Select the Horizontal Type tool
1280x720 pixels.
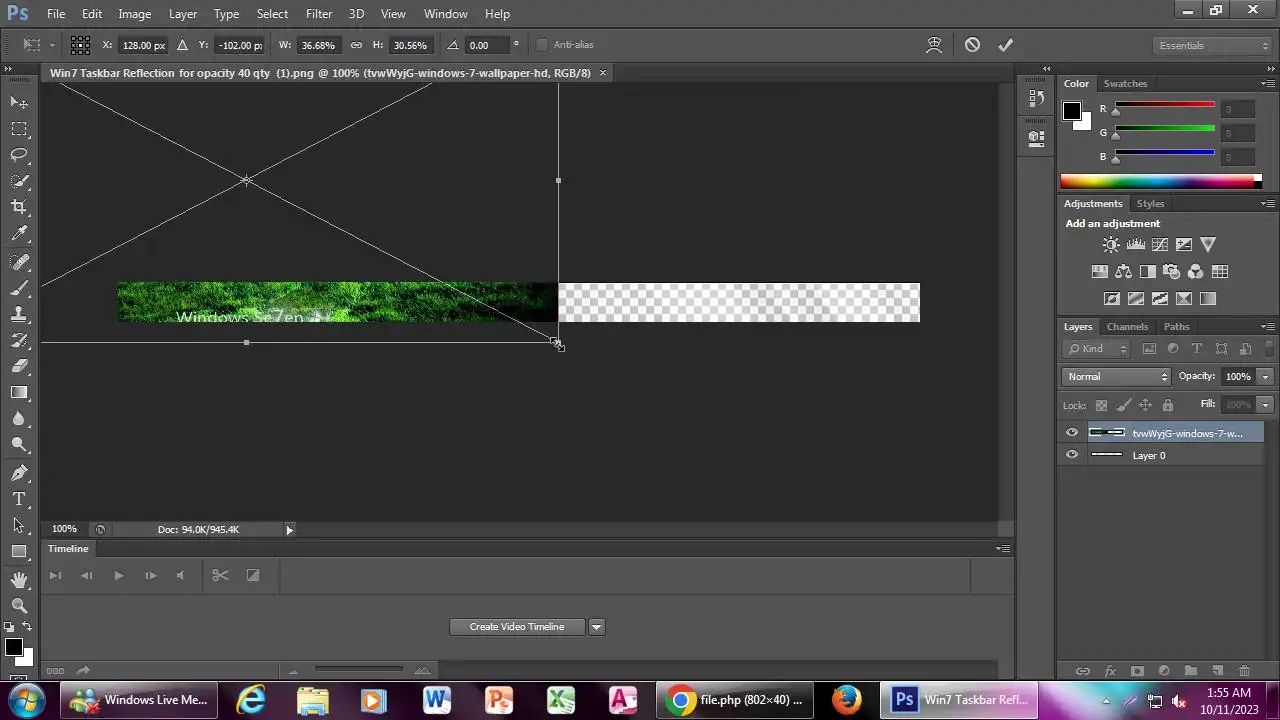pos(19,498)
